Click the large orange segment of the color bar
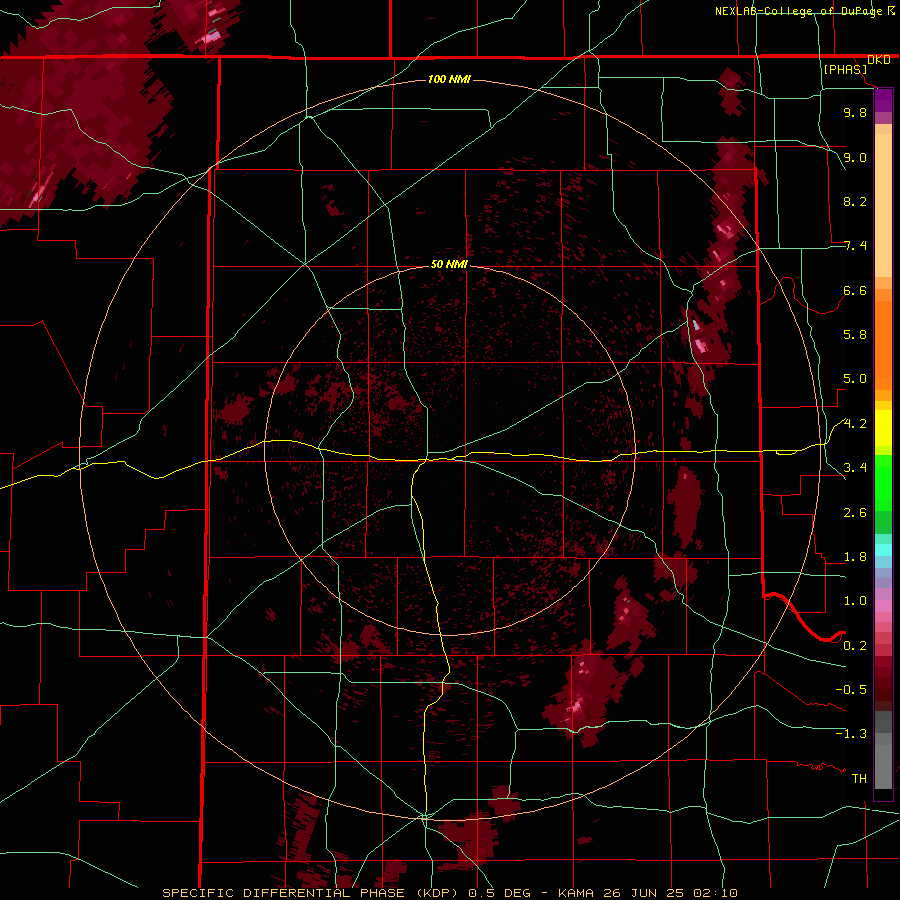Viewport: 900px width, 900px height. [x=883, y=345]
